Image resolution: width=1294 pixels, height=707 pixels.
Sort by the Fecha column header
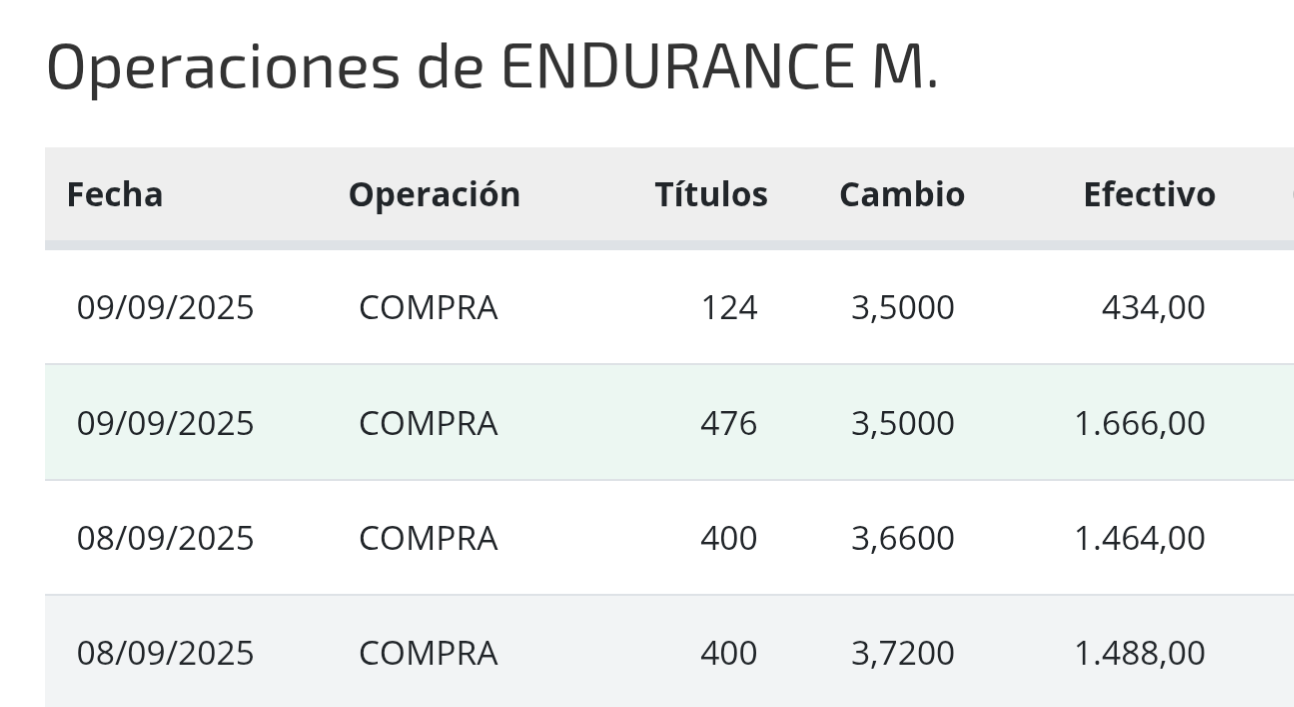click(x=114, y=195)
